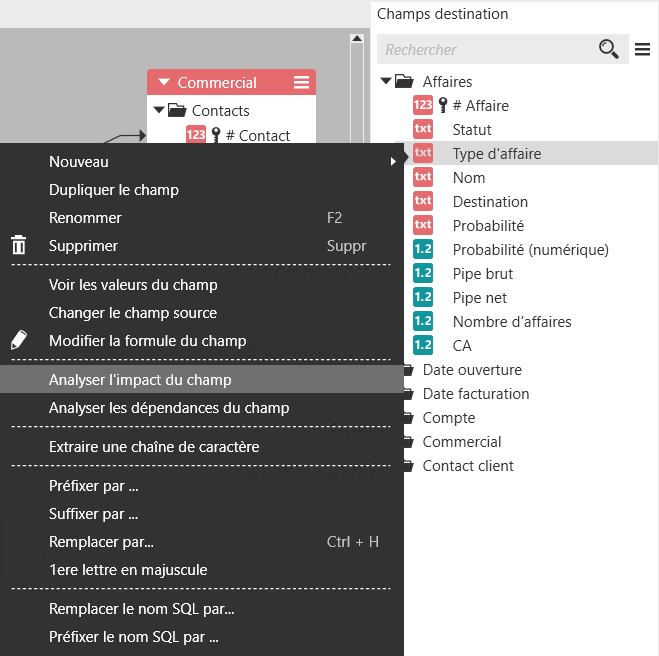Select Remplacer par... menu entry
The image size is (659, 656).
pos(101,542)
